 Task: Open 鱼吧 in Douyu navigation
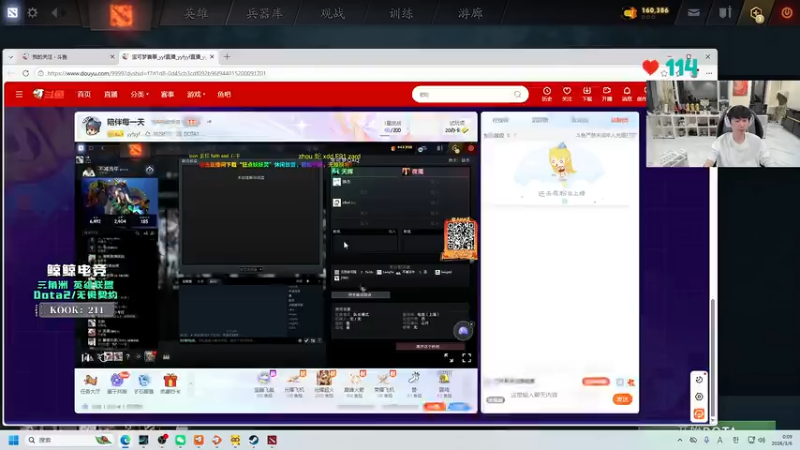tap(224, 94)
